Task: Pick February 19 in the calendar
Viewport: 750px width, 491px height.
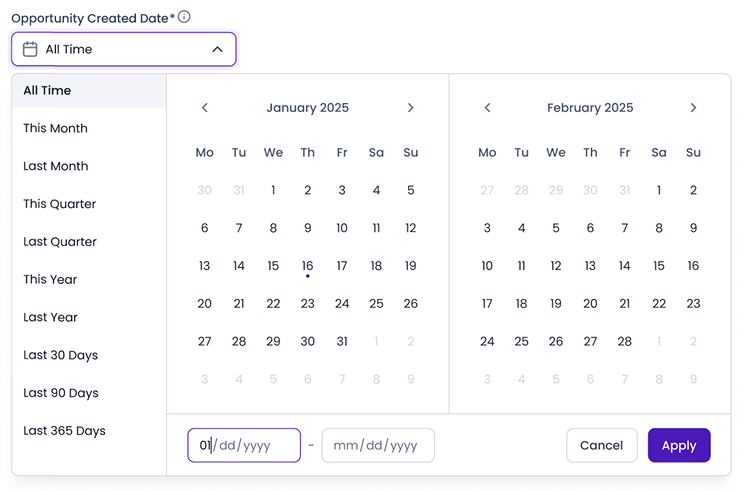Action: (x=556, y=304)
